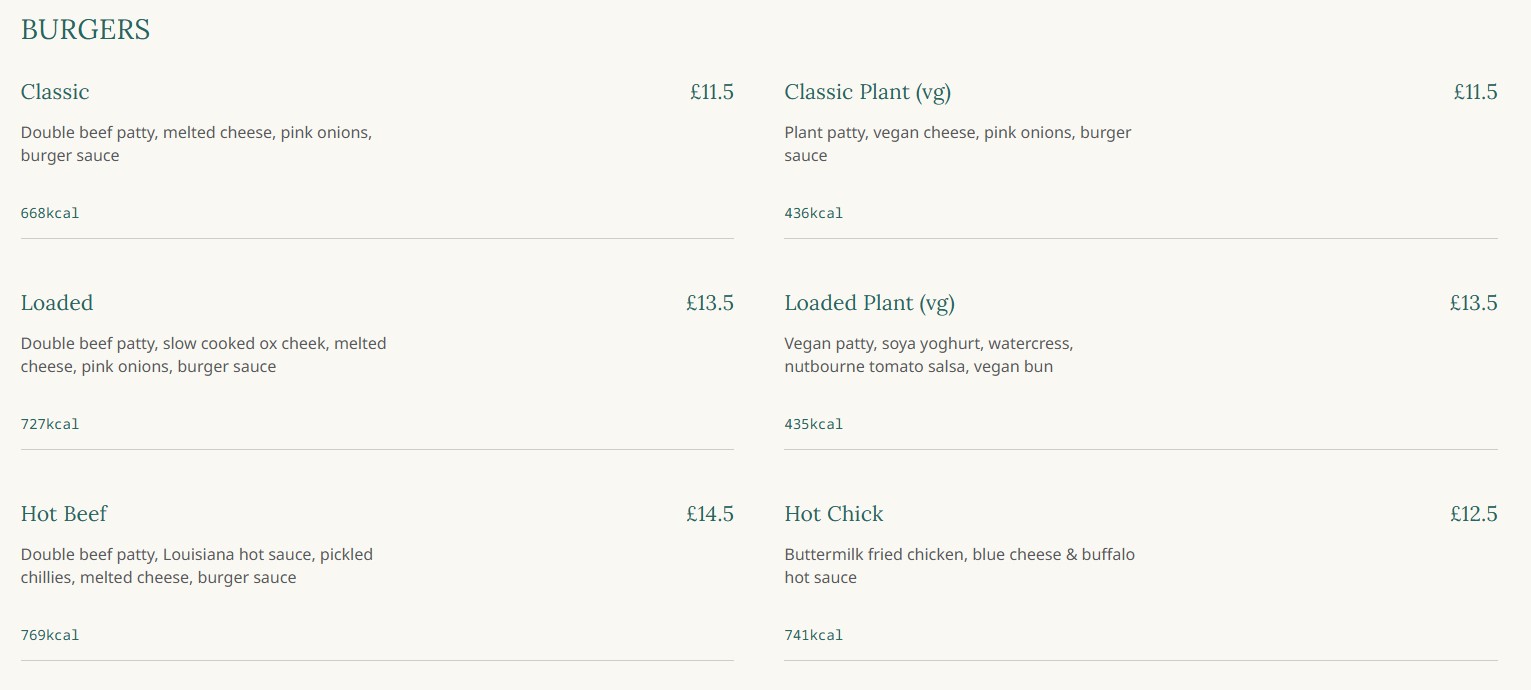The height and width of the screenshot is (690, 1531).
Task: Click the Hot Beef £14.5 price
Action: (709, 514)
